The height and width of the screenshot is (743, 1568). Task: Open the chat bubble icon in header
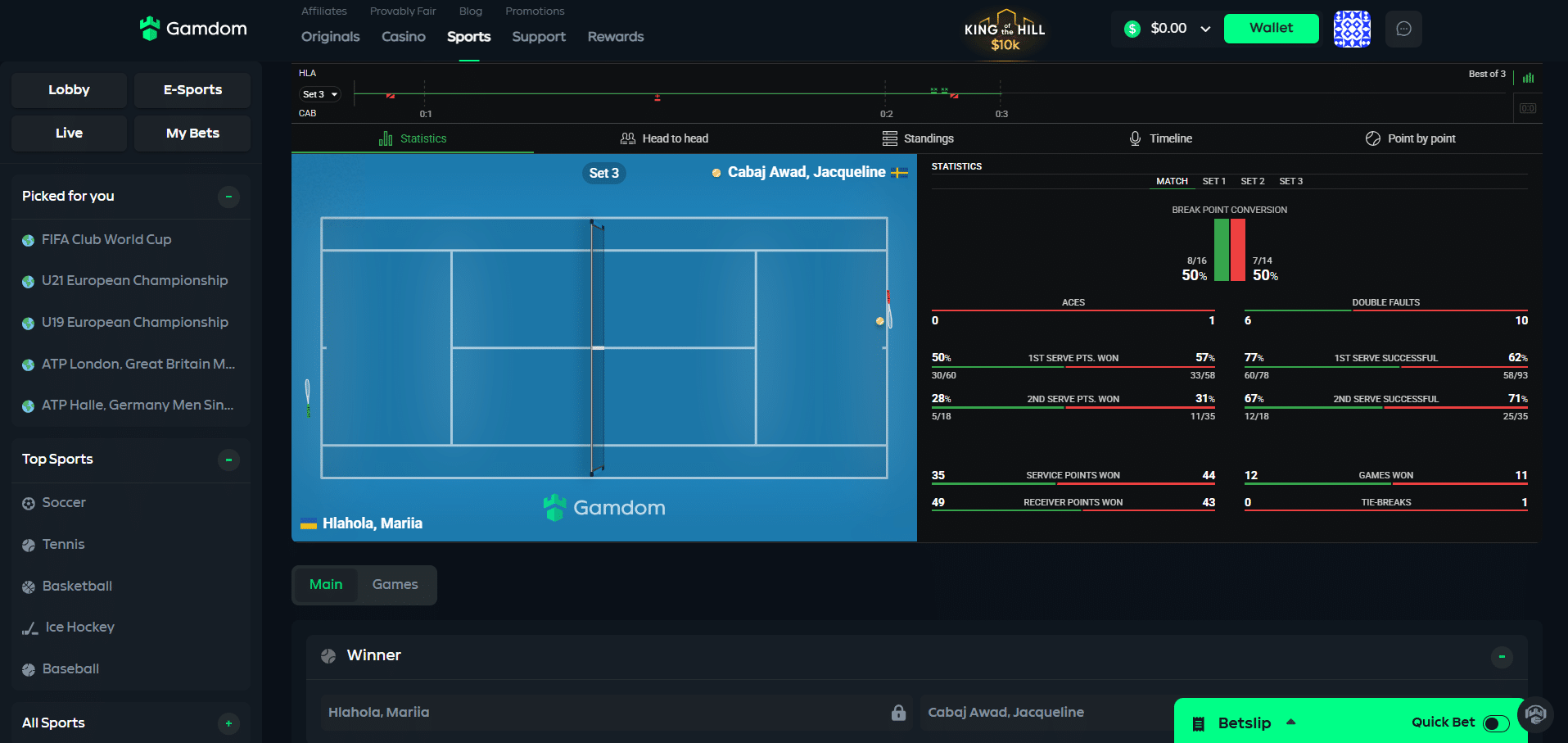pos(1403,29)
